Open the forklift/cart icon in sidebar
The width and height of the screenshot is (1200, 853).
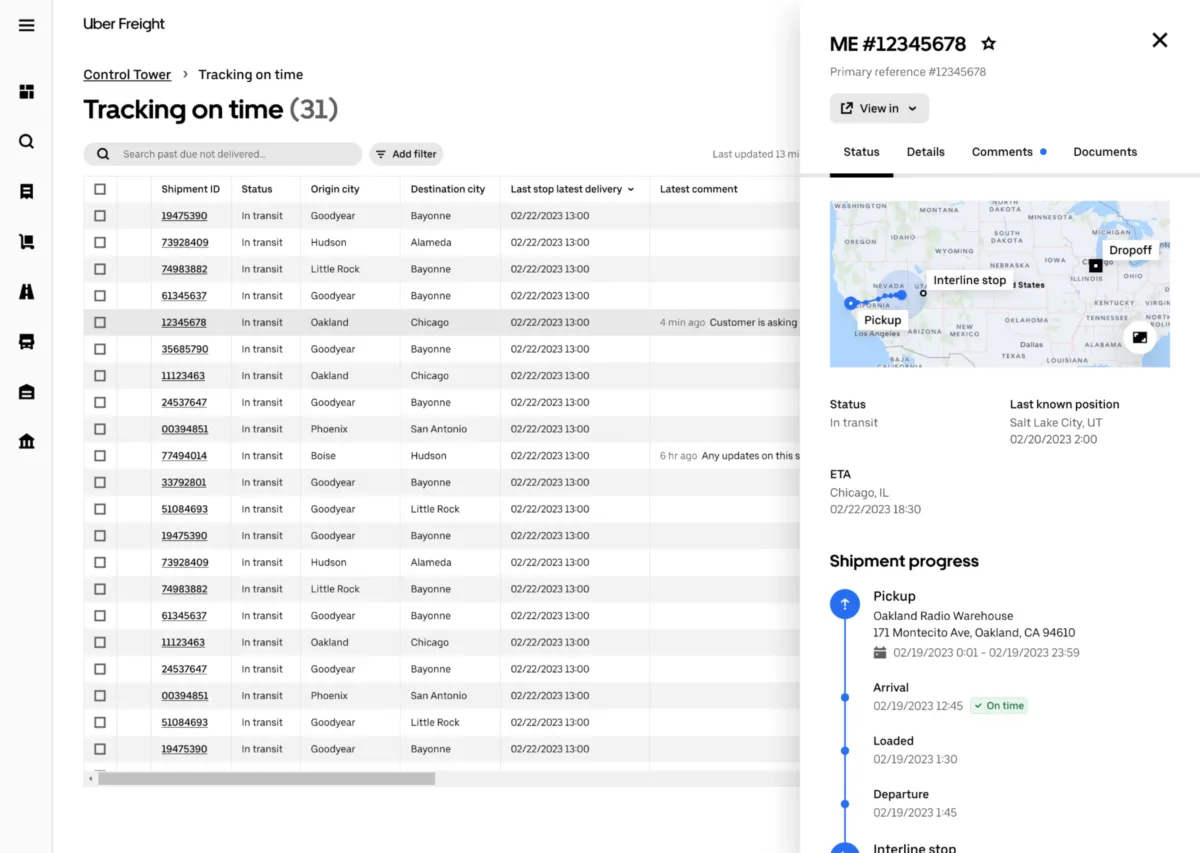click(27, 241)
